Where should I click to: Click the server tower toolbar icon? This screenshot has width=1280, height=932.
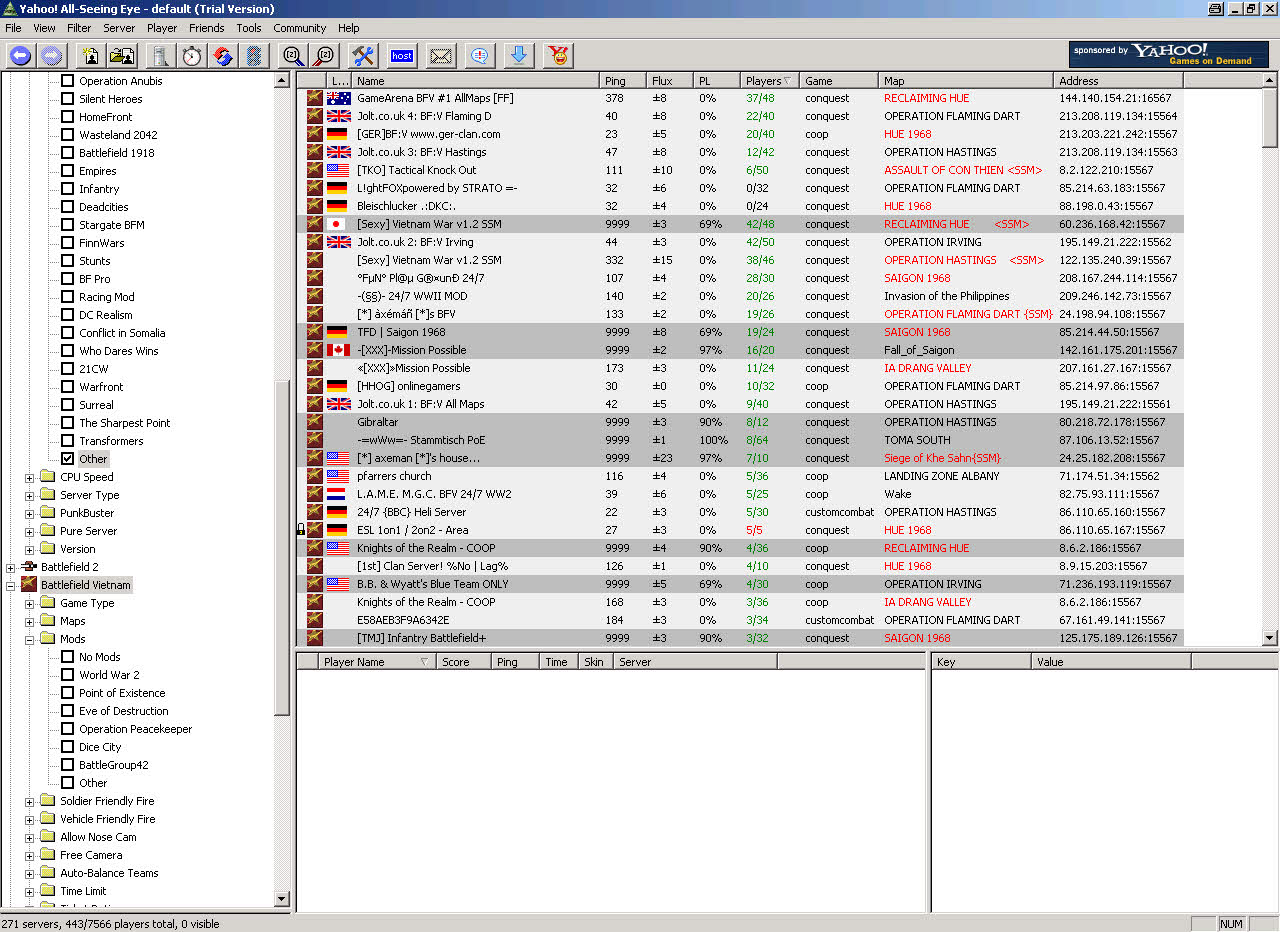click(x=161, y=56)
